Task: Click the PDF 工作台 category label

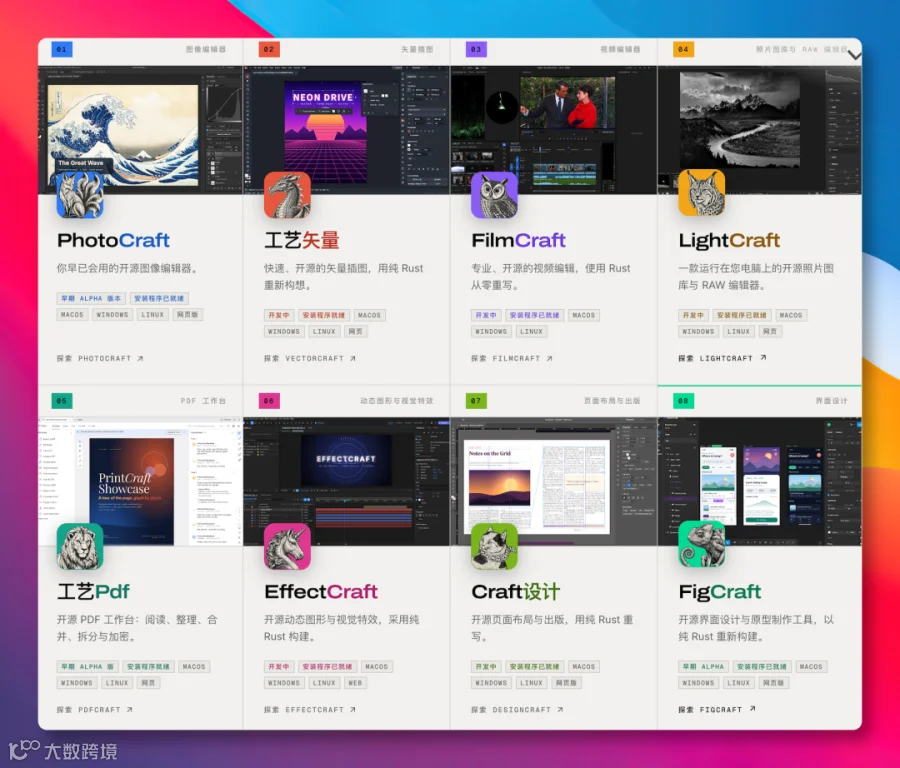Action: (x=203, y=401)
